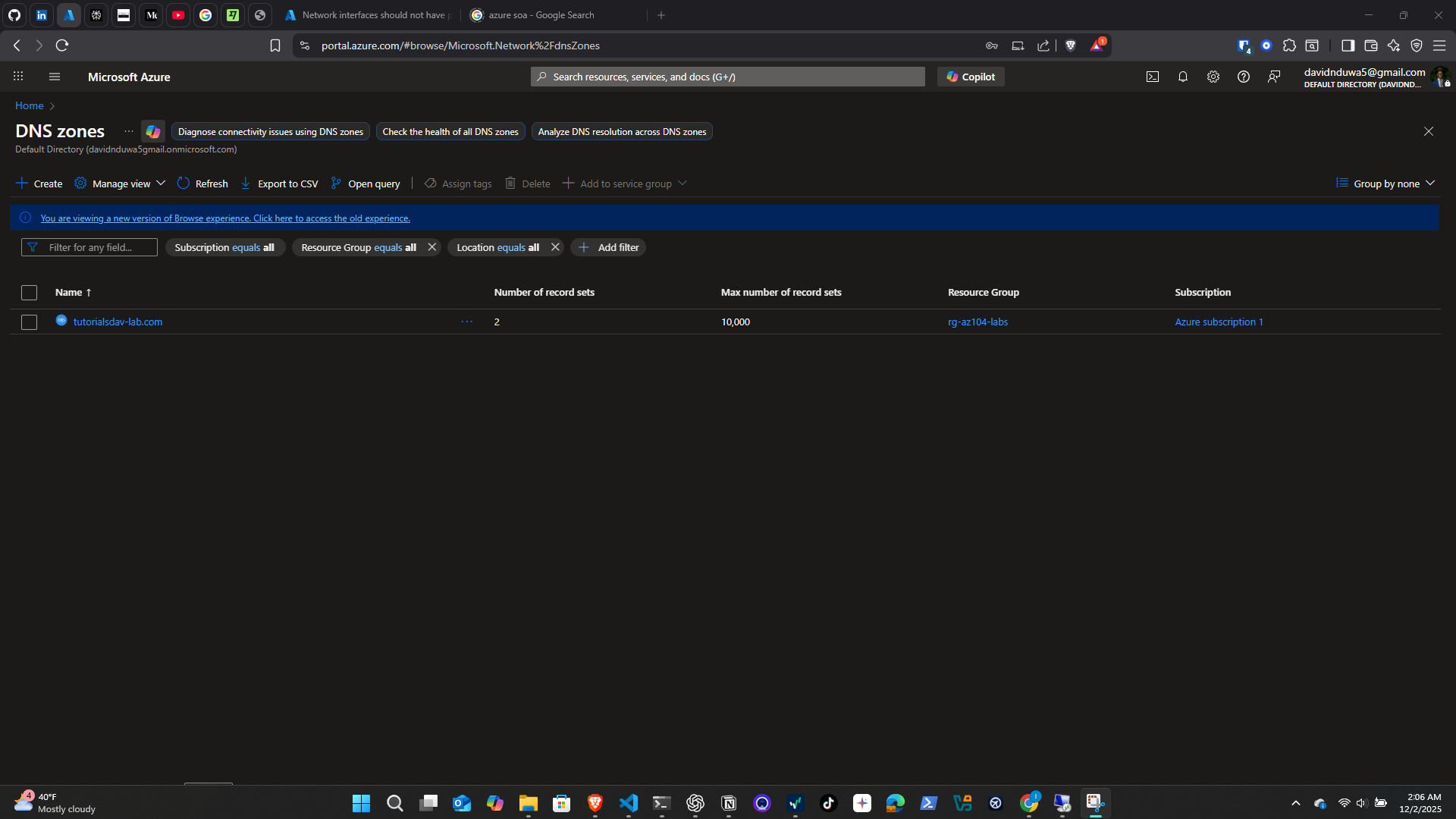Close the DNS zones blade
The height and width of the screenshot is (819, 1456).
click(x=1429, y=131)
